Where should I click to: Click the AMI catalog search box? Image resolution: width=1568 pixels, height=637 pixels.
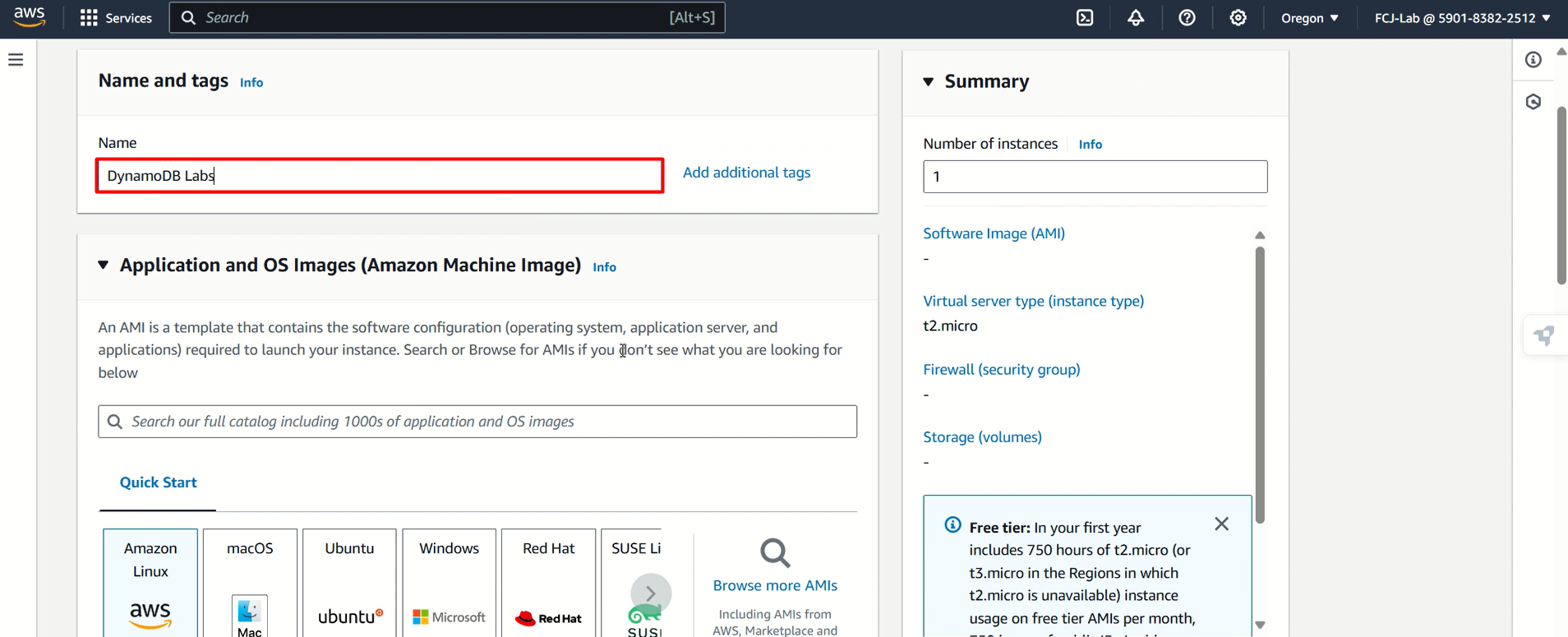[477, 422]
